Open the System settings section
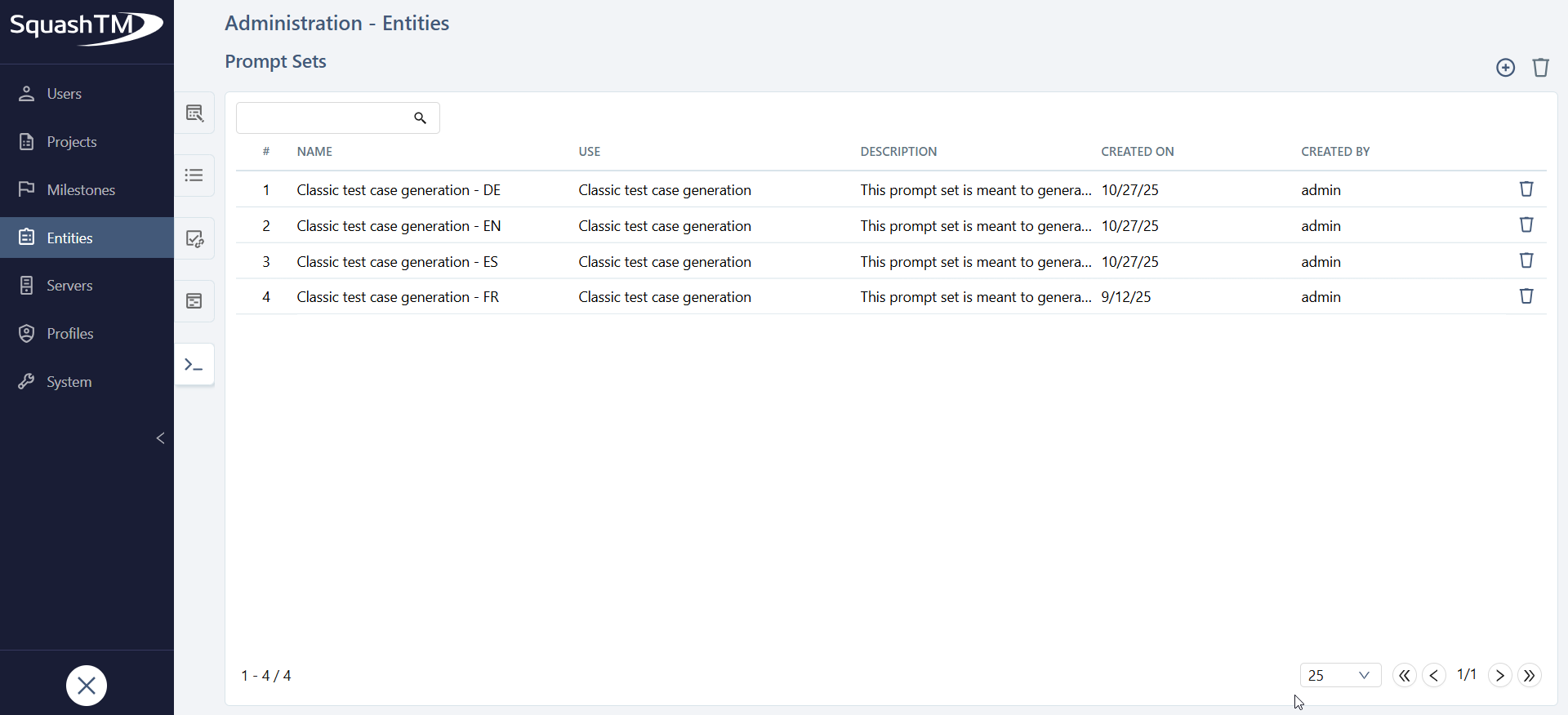The image size is (1568, 715). [87, 381]
